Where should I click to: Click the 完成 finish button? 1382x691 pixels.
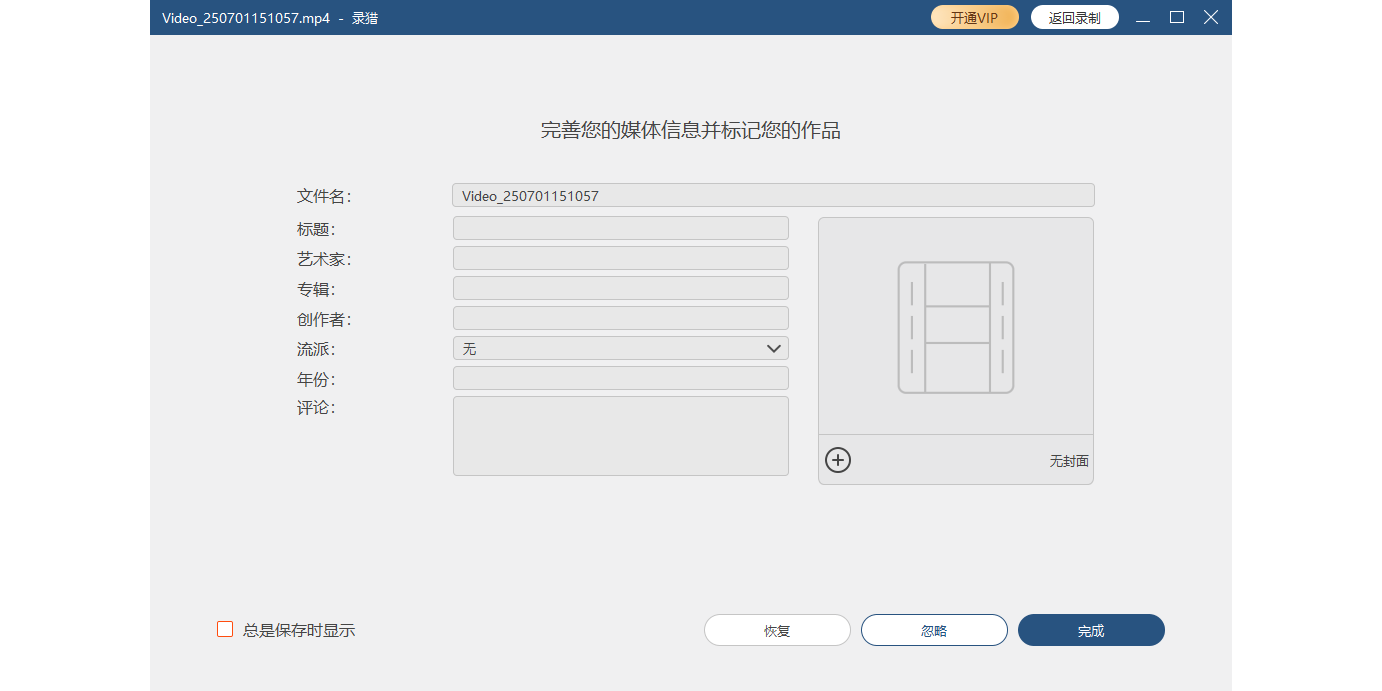[1091, 630]
